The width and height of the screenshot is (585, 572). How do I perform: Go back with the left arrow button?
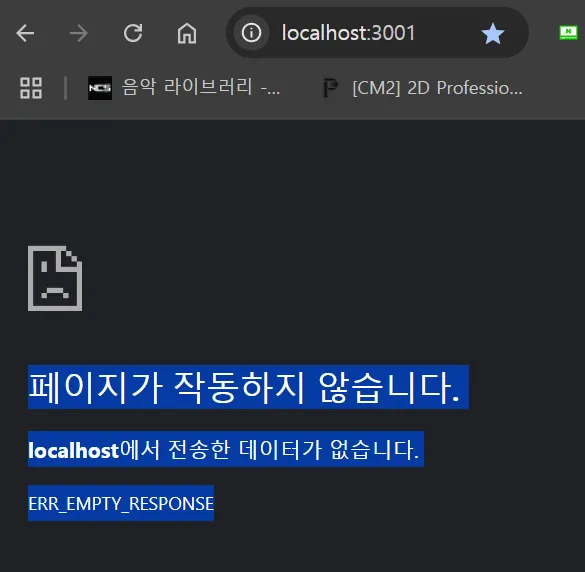pyautogui.click(x=25, y=33)
